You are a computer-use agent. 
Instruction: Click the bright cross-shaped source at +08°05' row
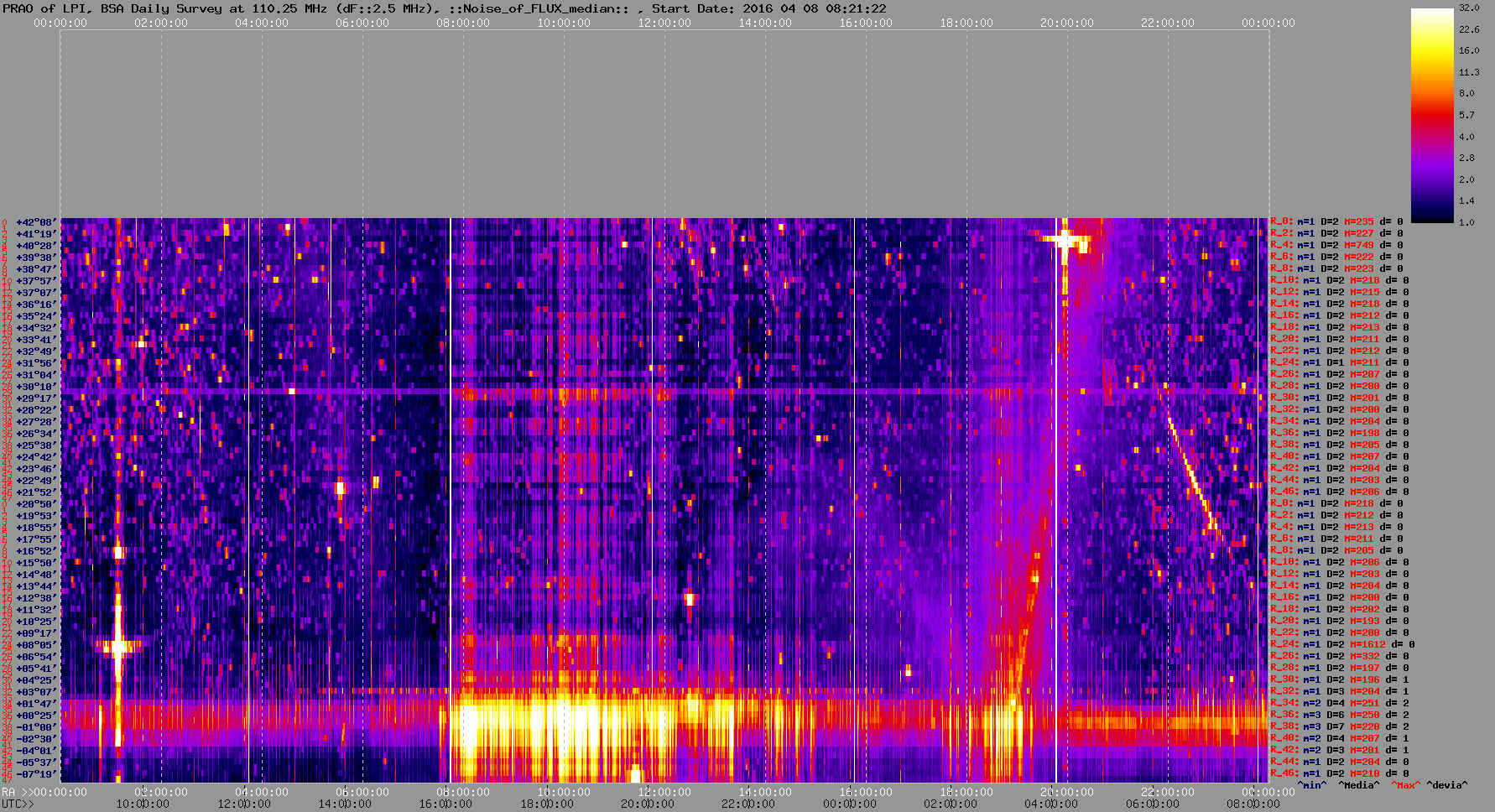118,647
